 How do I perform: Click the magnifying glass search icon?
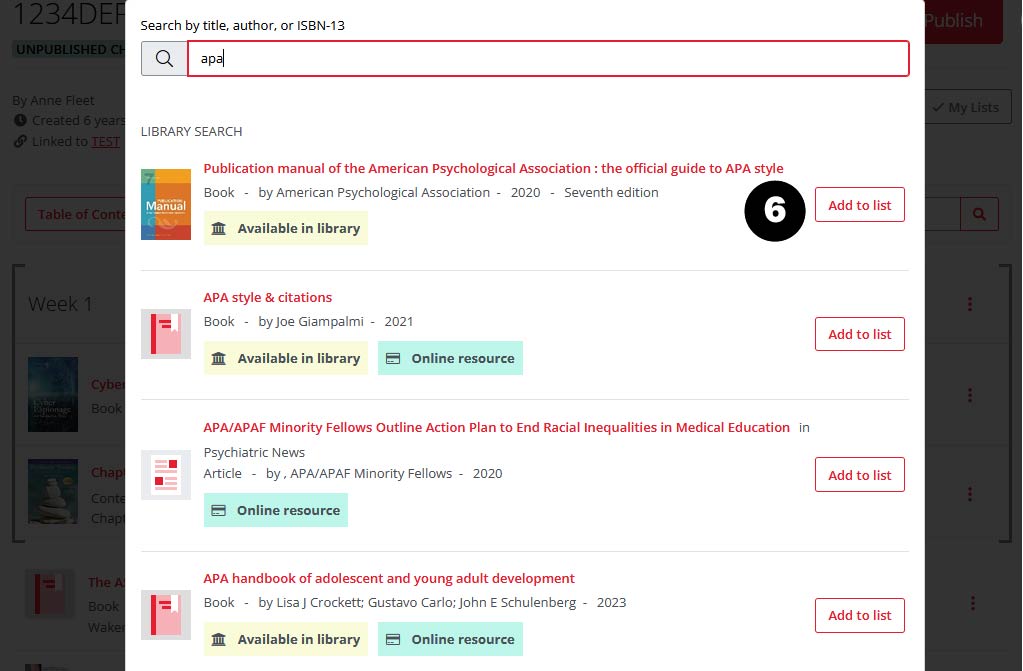click(164, 59)
